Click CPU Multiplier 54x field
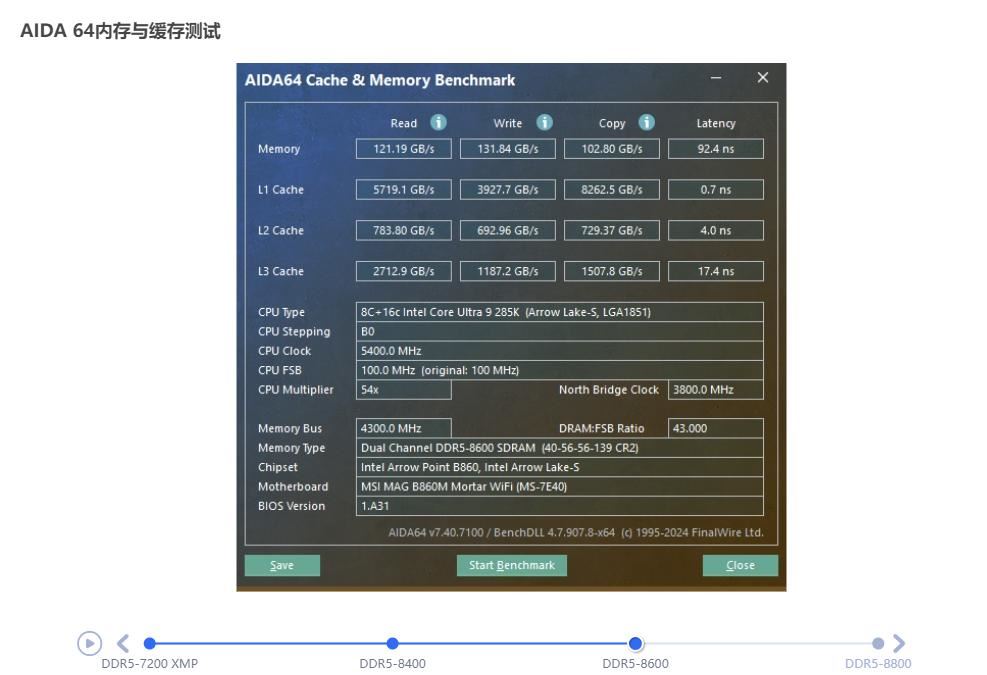987x675 pixels. pyautogui.click(x=403, y=390)
